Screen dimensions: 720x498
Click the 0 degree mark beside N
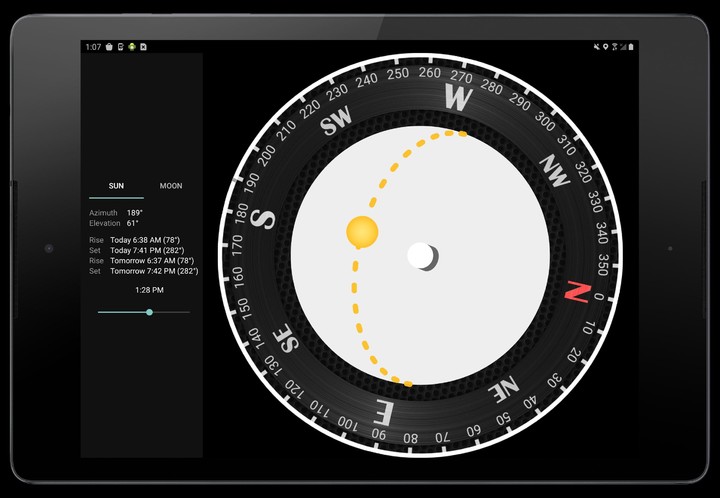pyautogui.click(x=599, y=297)
